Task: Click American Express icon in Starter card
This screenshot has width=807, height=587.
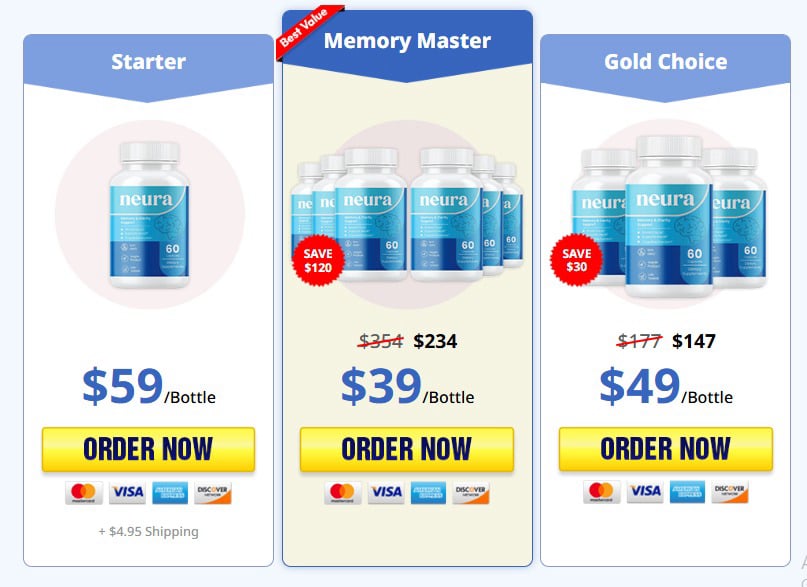Action: coord(170,493)
